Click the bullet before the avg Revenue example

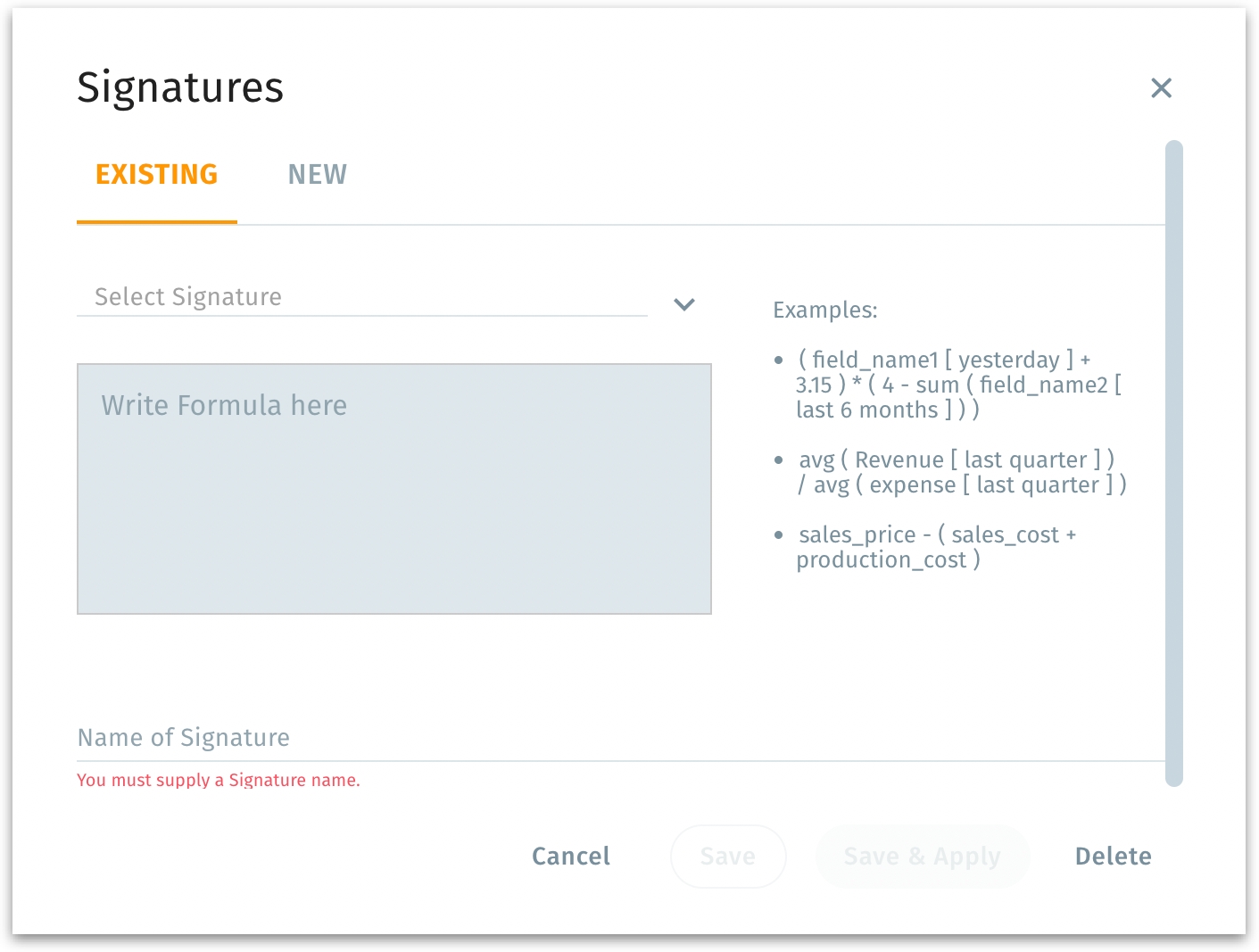click(x=779, y=460)
